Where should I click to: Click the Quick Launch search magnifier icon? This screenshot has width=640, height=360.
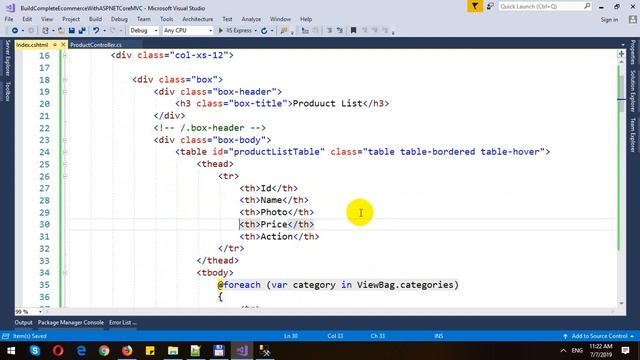(587, 6)
